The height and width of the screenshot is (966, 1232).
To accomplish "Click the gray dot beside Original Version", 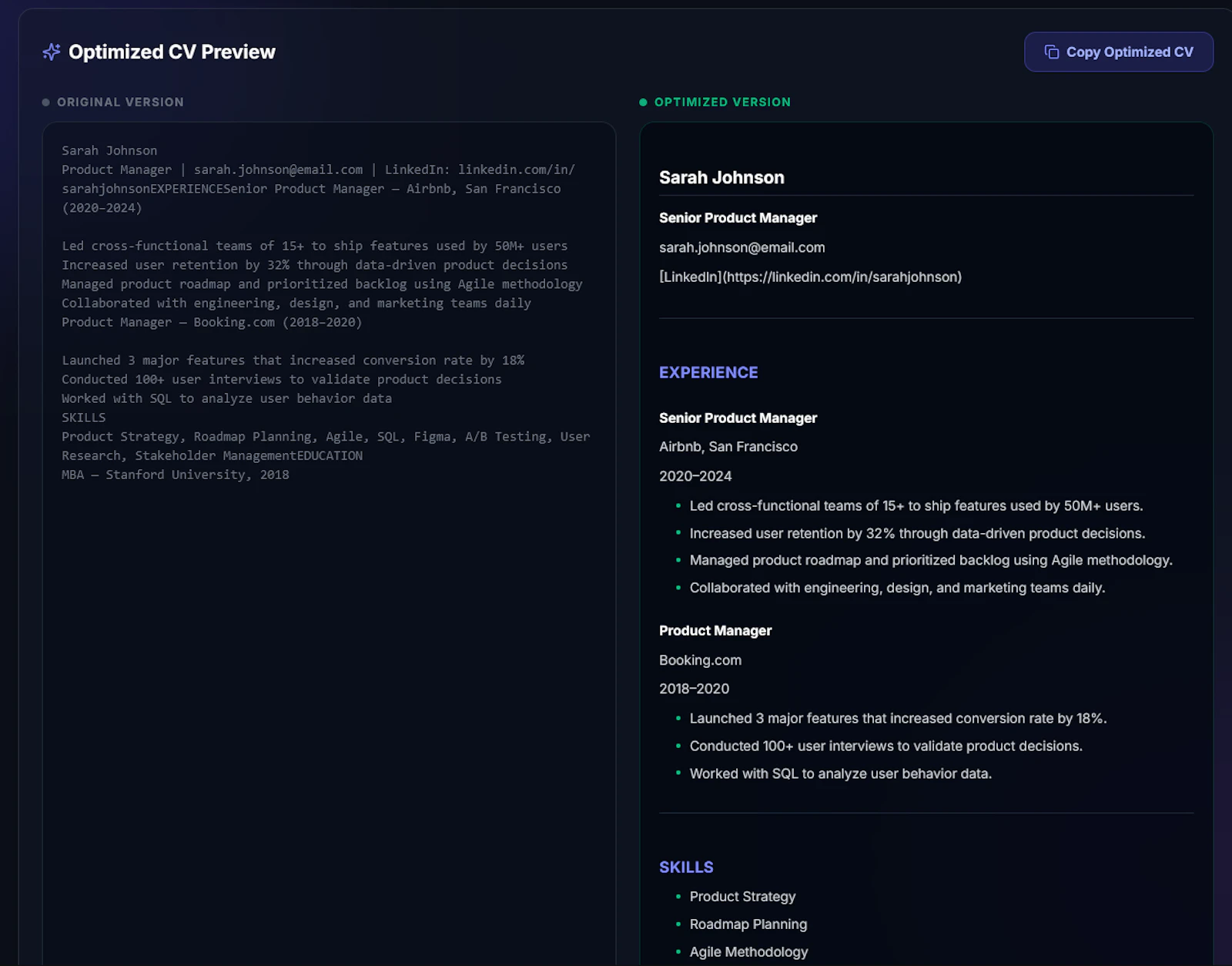I will pyautogui.click(x=45, y=102).
